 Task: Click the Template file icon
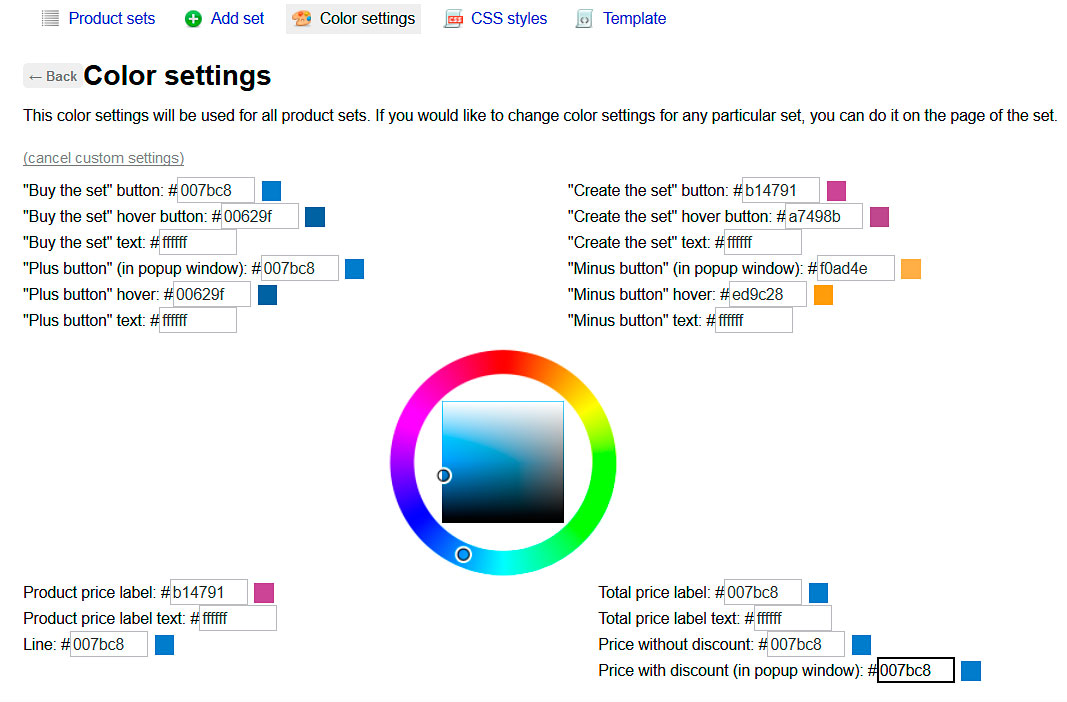[x=584, y=19]
